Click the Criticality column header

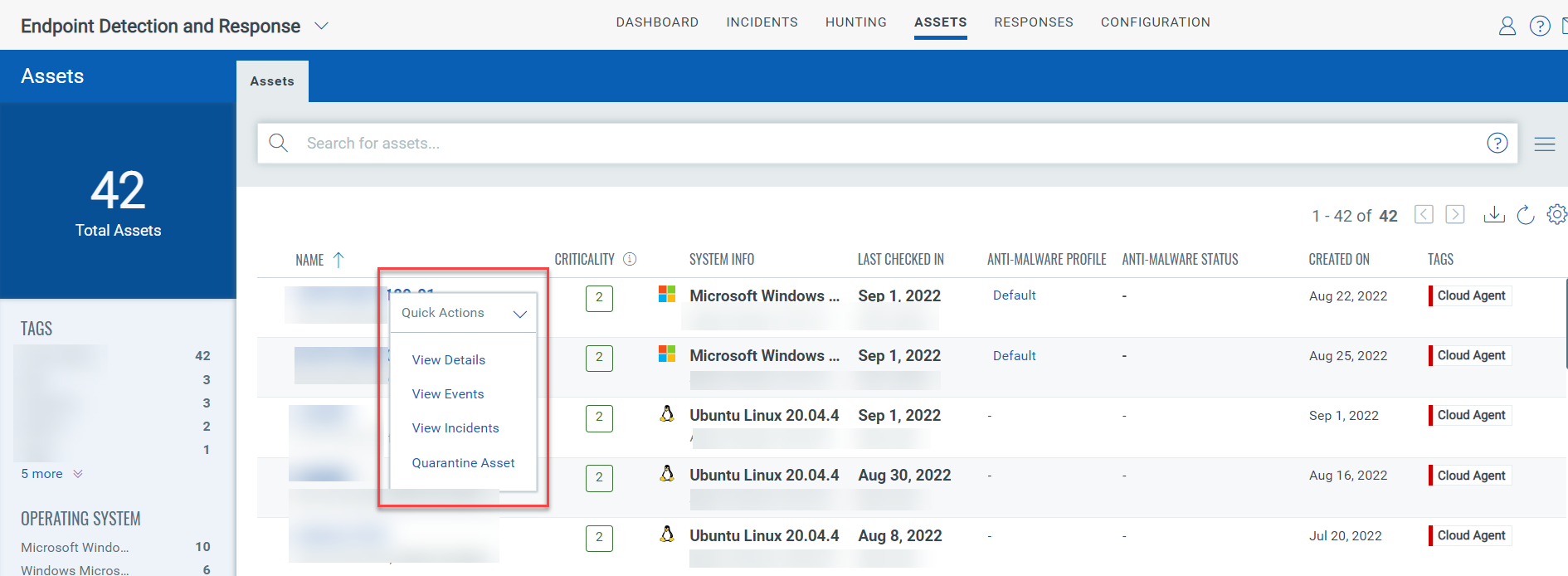click(585, 259)
